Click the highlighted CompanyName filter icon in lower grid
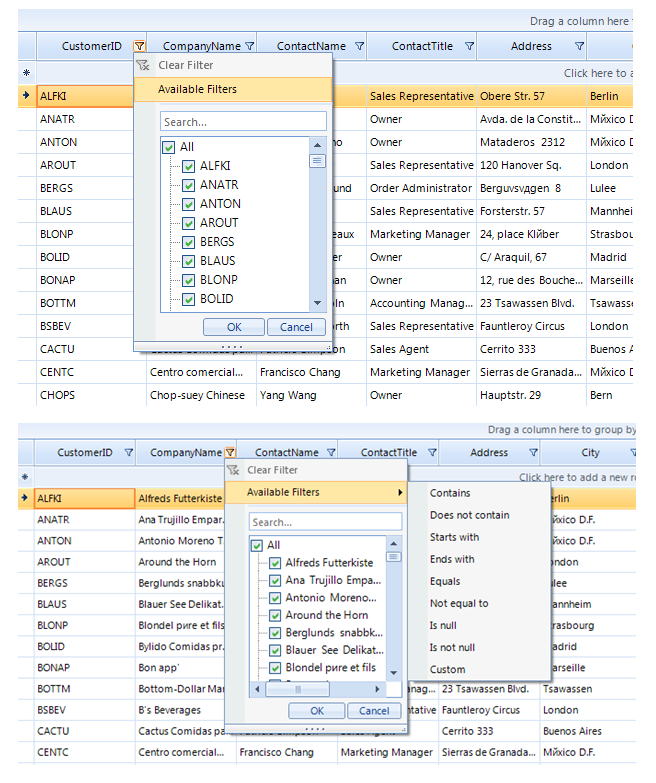The height and width of the screenshot is (783, 656). (230, 453)
